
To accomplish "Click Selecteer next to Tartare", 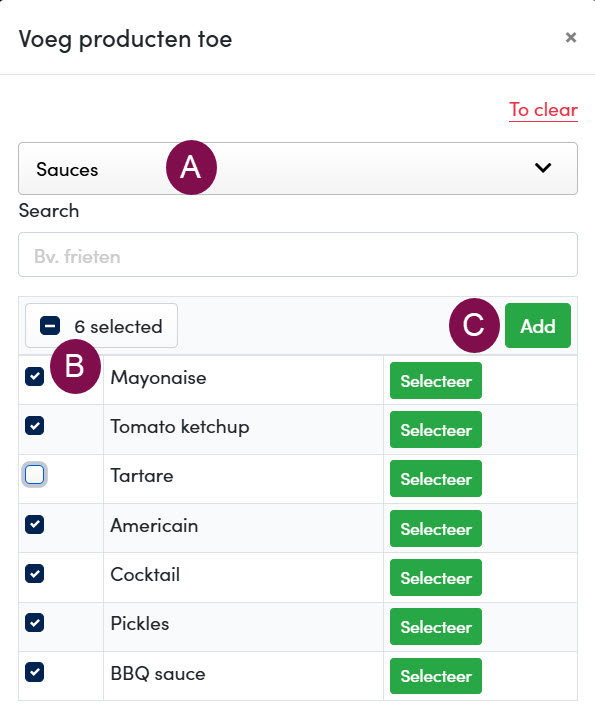I will pyautogui.click(x=436, y=479).
